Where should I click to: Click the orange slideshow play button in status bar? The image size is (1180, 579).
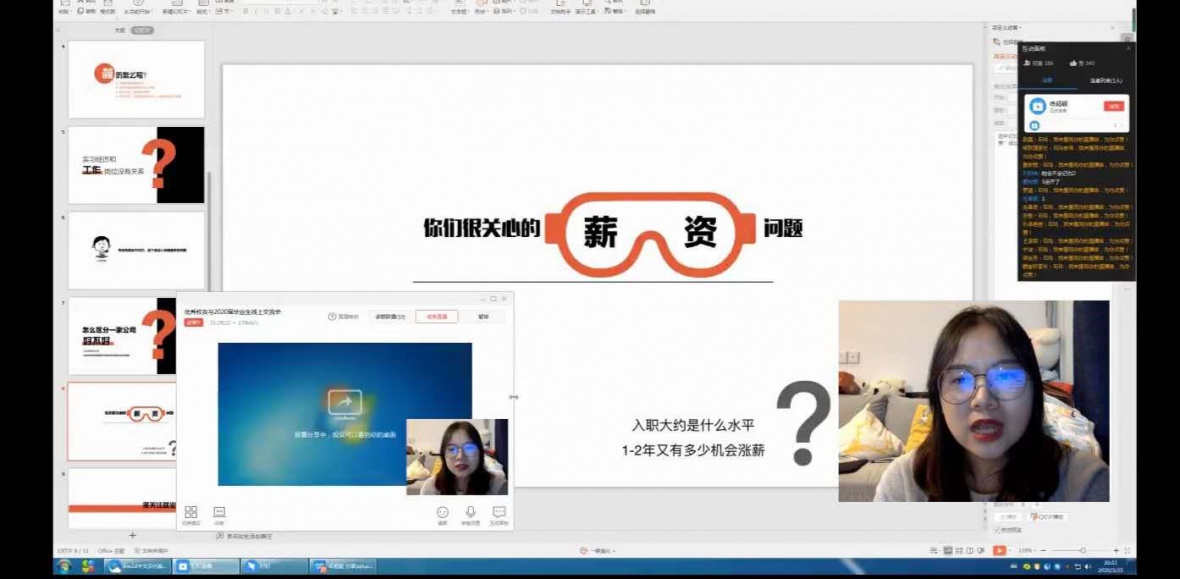click(x=999, y=551)
